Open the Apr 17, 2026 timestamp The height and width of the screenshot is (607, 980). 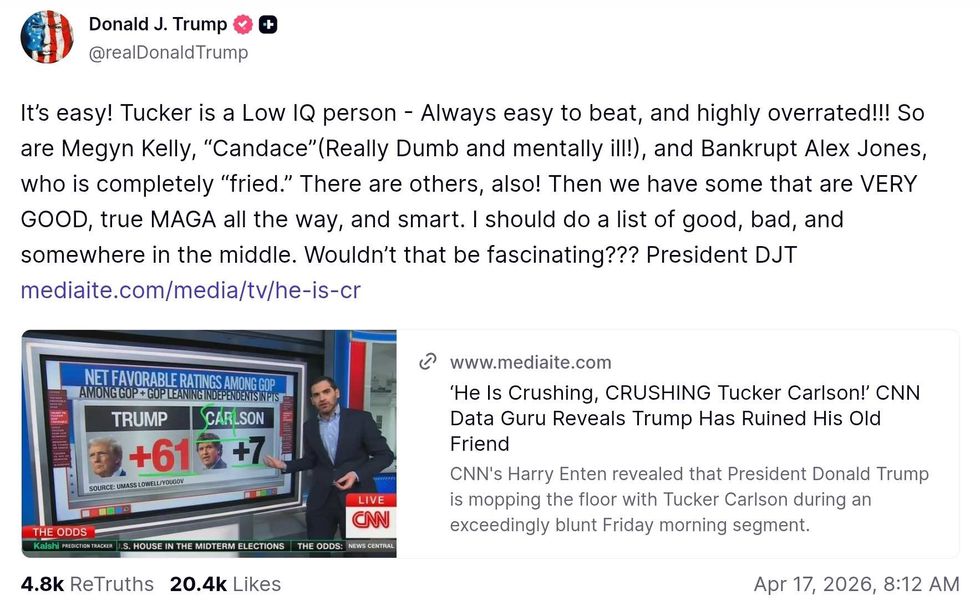click(x=856, y=584)
